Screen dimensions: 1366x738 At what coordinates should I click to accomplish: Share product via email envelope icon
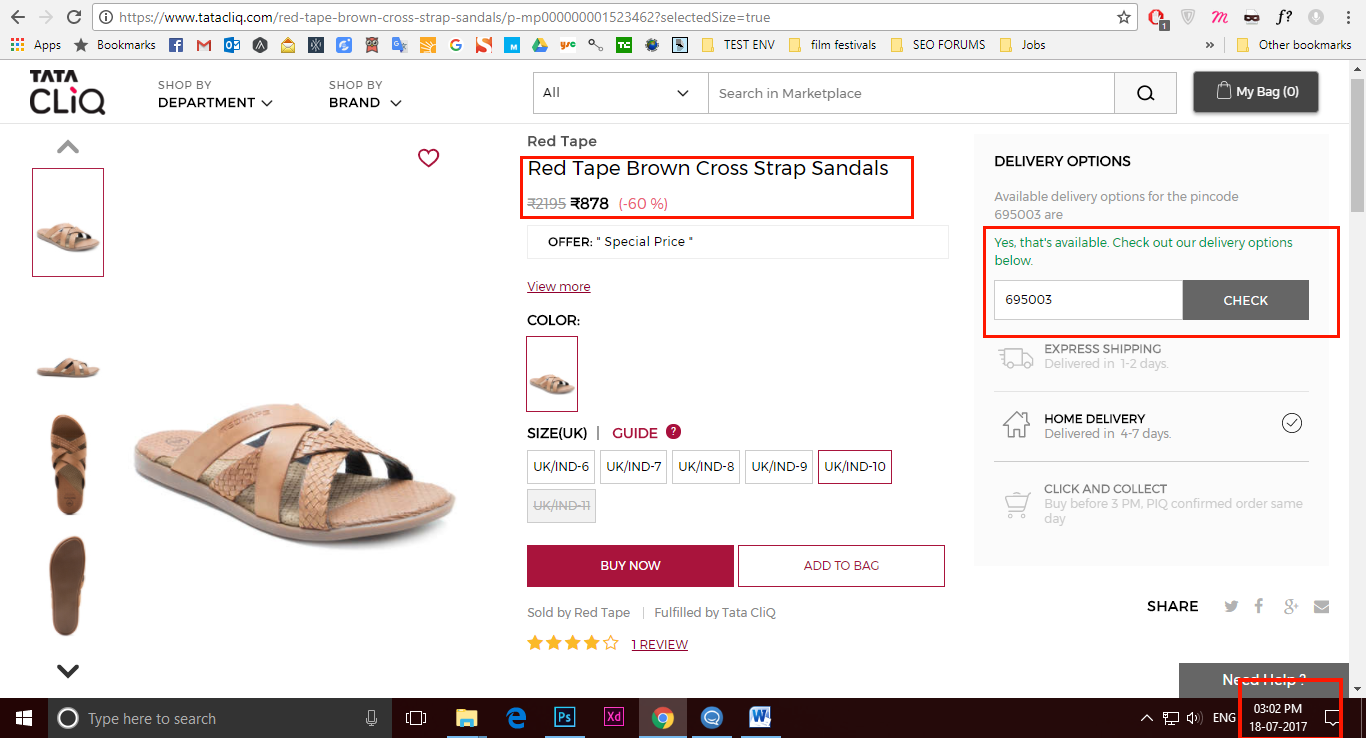[1322, 606]
